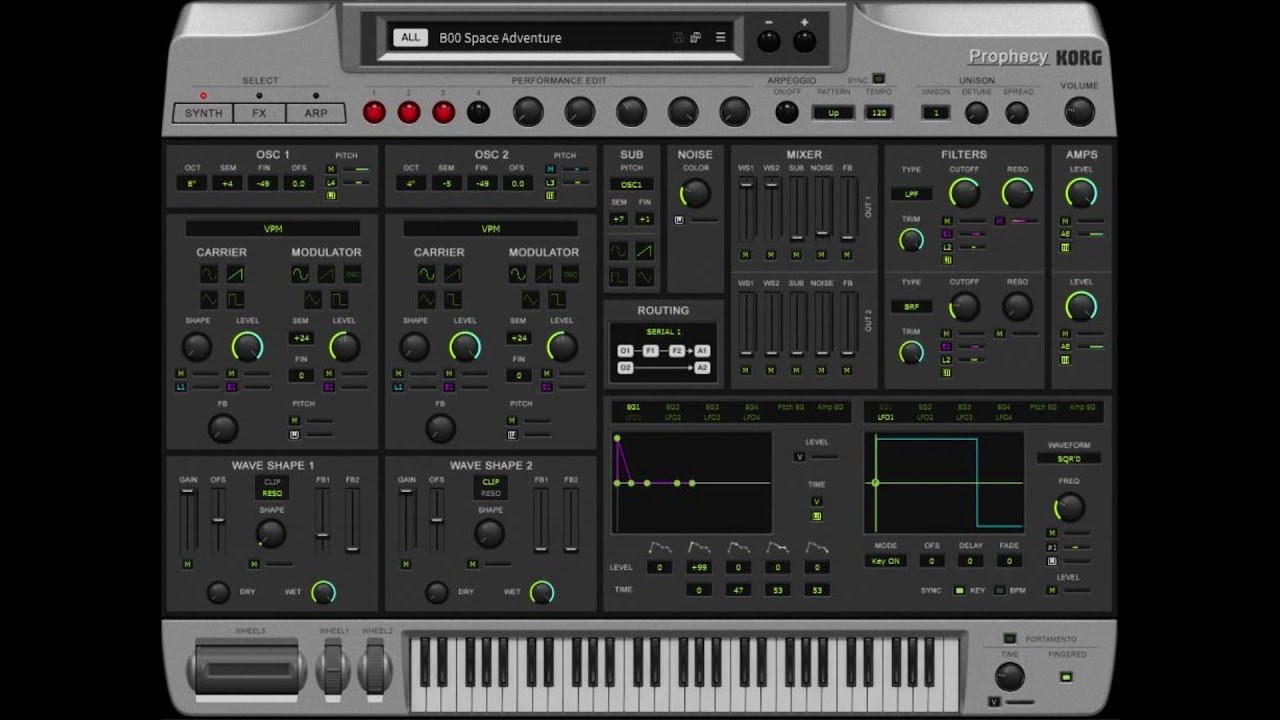This screenshot has width=1280, height=720.
Task: Choose the OSC source for OSC 2 modulator
Action: 570,274
